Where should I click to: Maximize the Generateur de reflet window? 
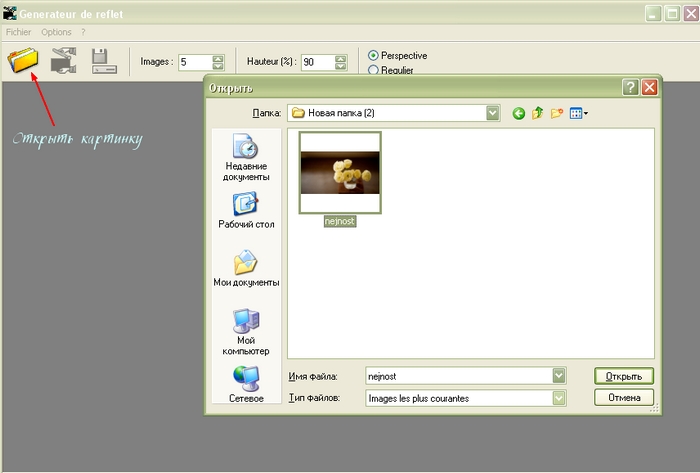pos(672,13)
